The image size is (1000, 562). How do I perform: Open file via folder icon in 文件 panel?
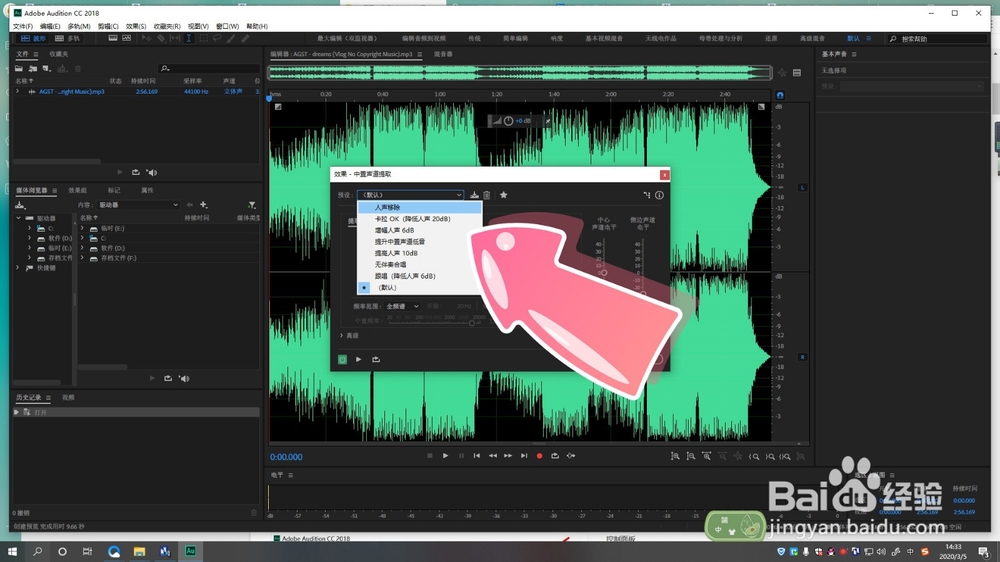[x=19, y=68]
